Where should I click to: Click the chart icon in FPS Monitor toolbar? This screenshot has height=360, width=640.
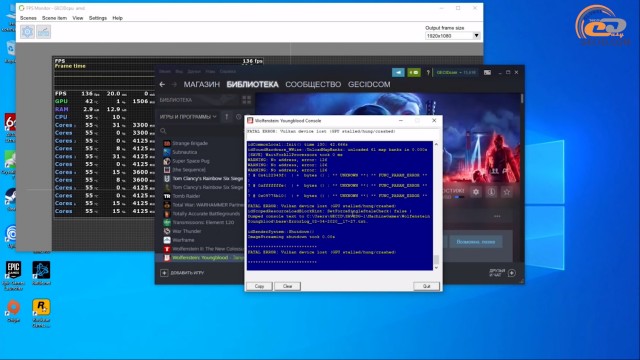click(x=44, y=32)
